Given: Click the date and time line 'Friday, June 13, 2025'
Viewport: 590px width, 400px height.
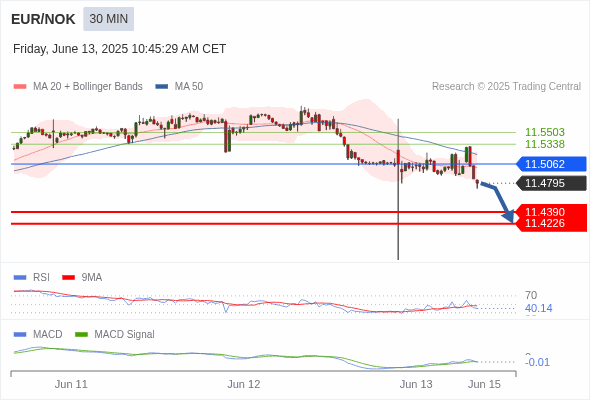Looking at the screenshot, I should 119,49.
